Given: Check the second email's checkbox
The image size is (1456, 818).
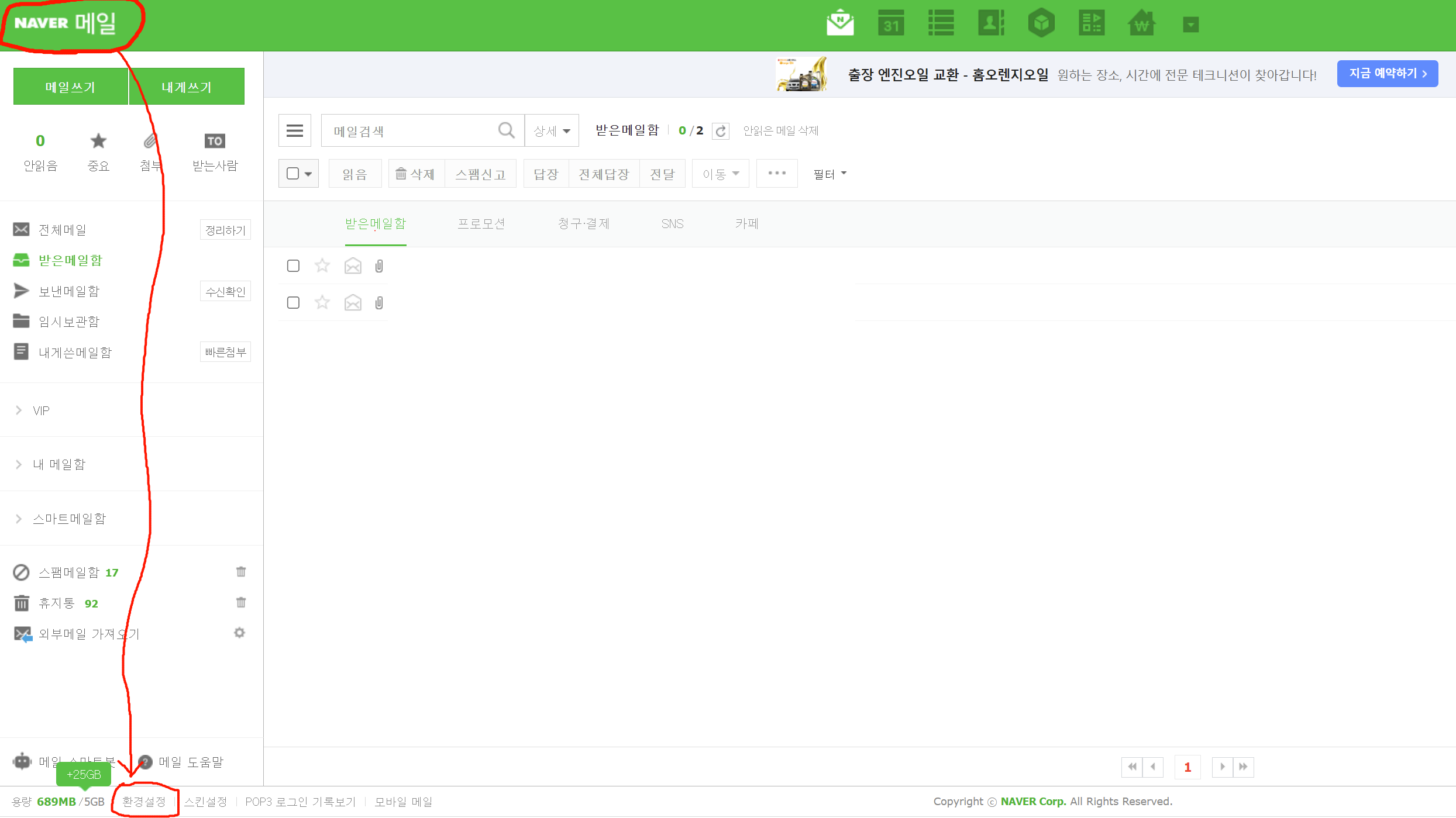Looking at the screenshot, I should (293, 302).
